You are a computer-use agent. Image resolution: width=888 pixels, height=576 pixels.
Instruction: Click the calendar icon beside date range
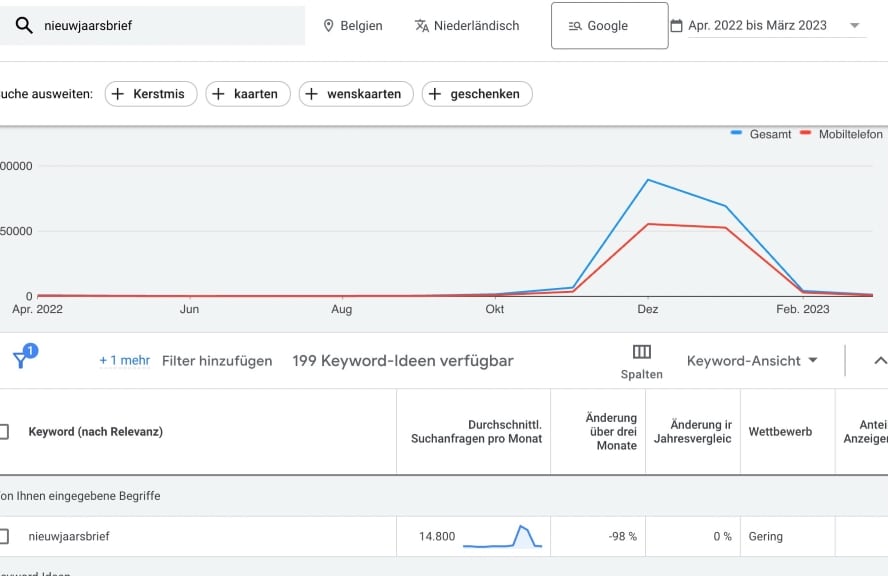tap(676, 25)
